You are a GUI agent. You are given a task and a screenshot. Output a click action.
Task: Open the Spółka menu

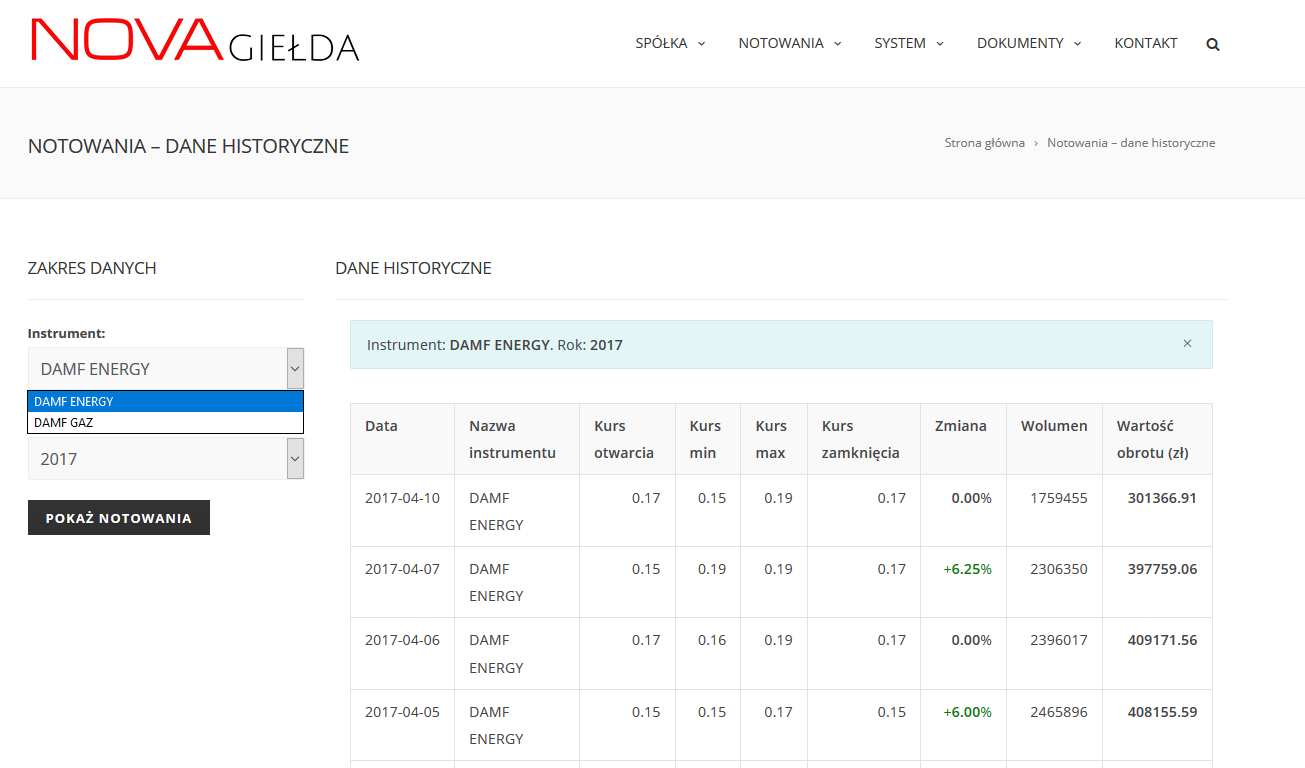[x=670, y=43]
